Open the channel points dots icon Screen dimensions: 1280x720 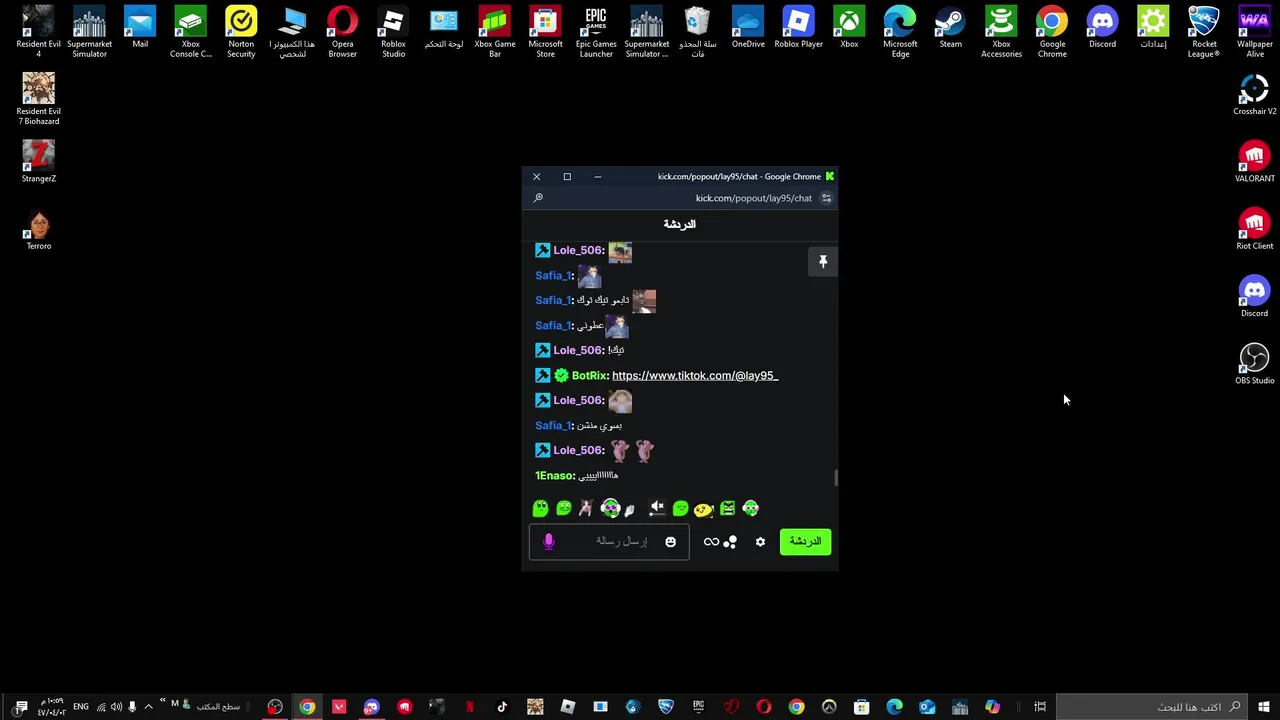(x=730, y=542)
